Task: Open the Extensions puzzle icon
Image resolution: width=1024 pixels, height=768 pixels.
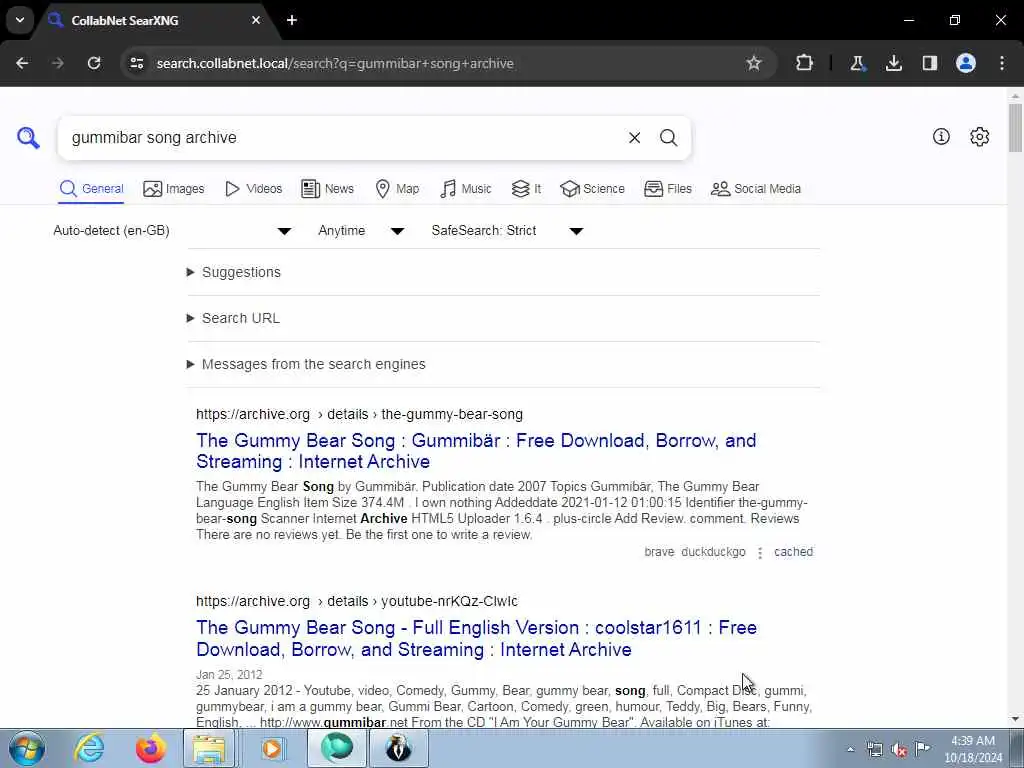Action: coord(805,63)
